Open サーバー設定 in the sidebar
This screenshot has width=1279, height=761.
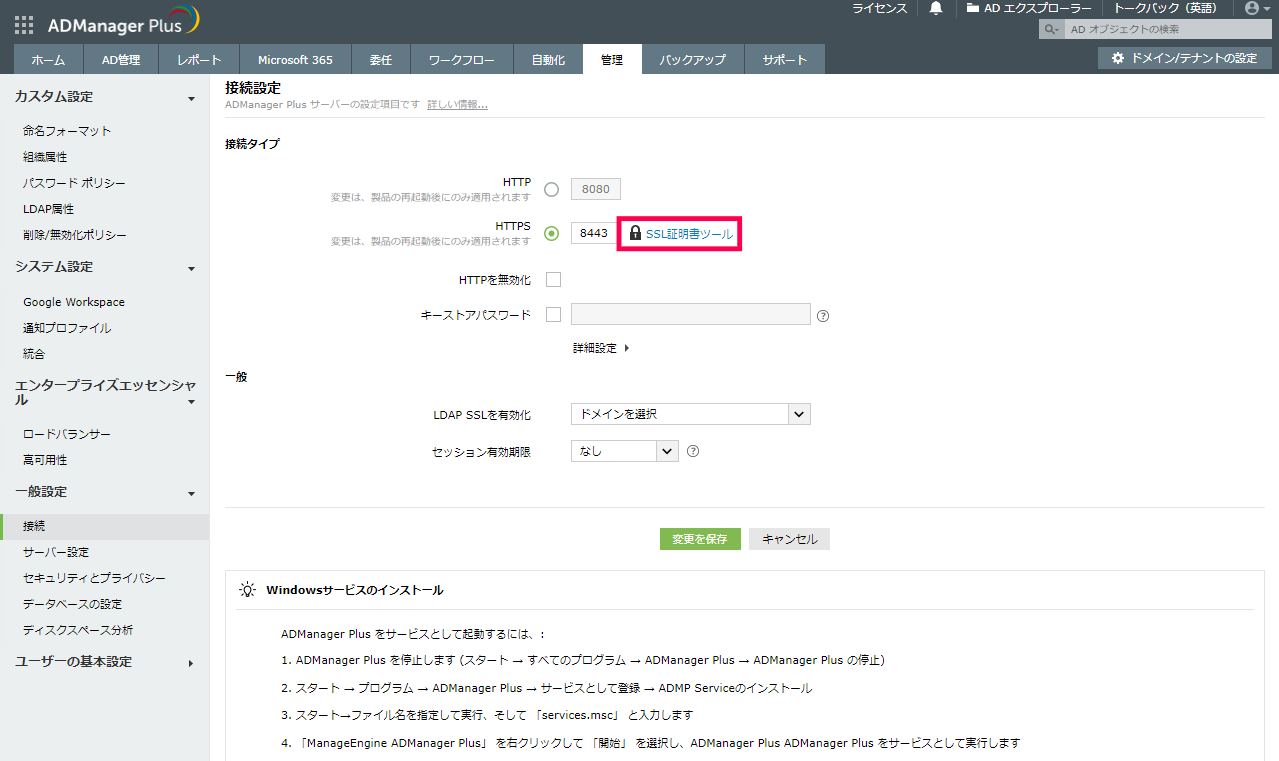tap(56, 552)
